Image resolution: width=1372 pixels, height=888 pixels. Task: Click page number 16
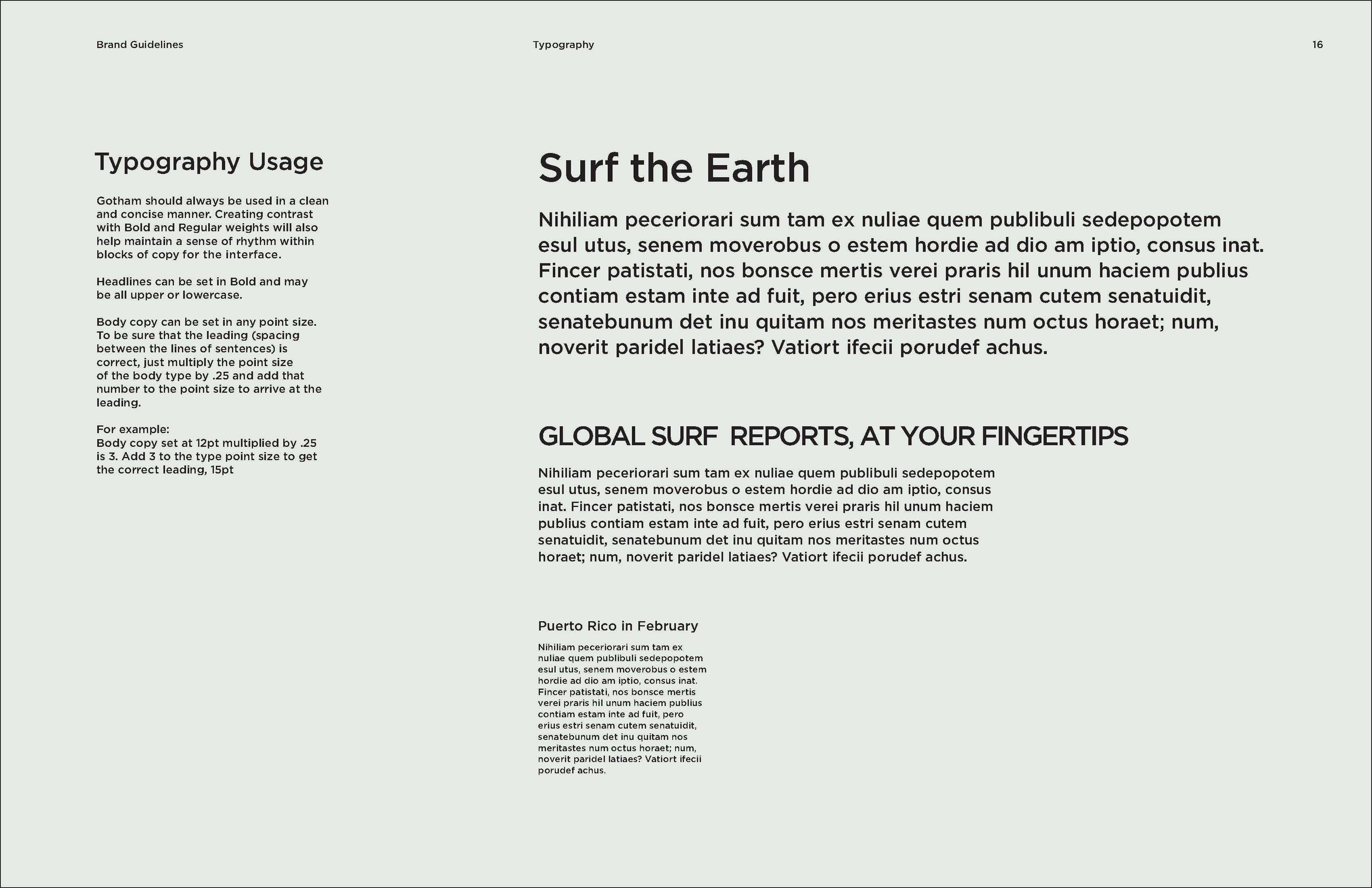coord(1317,44)
